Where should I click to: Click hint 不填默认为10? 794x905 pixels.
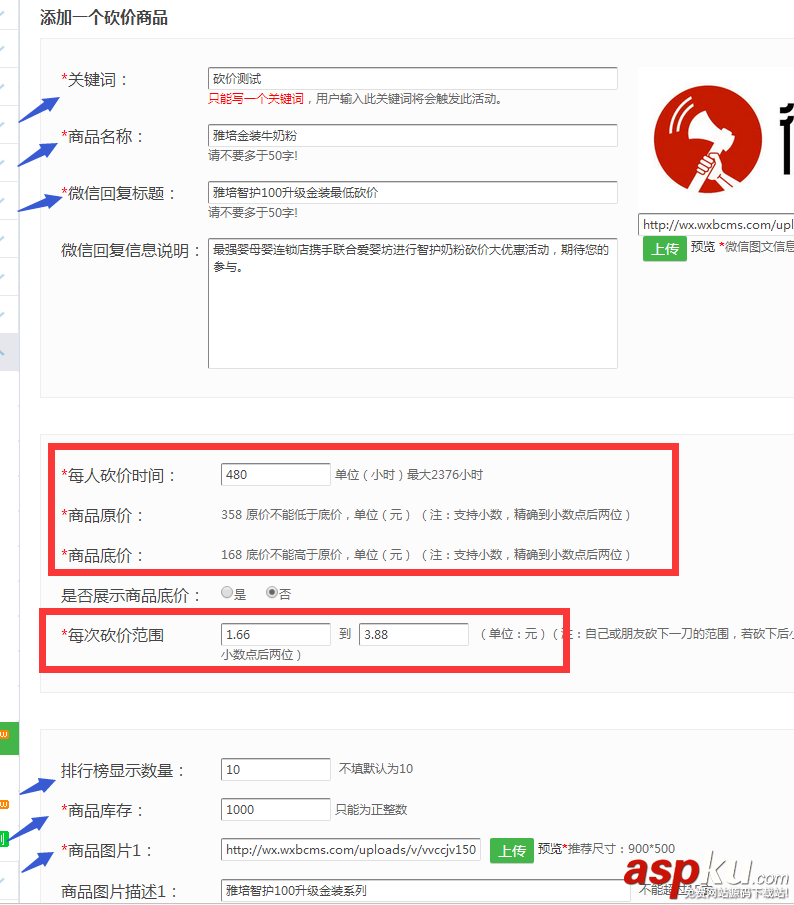[376, 769]
